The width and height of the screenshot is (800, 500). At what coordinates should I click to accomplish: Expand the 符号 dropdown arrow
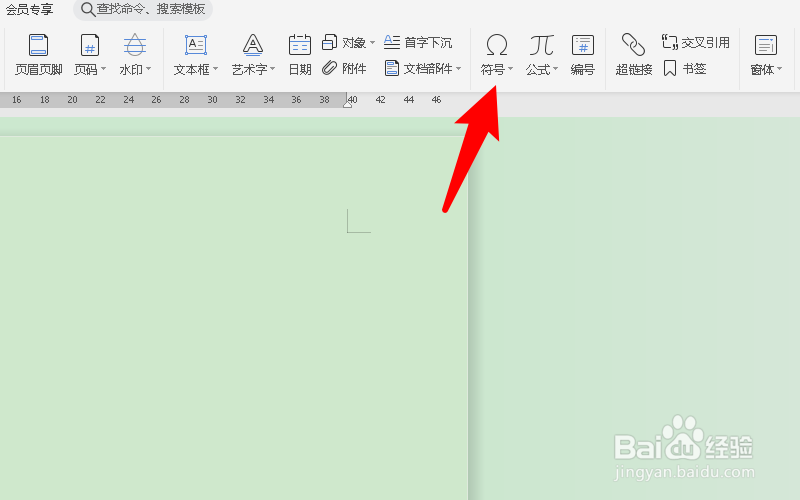(510, 68)
